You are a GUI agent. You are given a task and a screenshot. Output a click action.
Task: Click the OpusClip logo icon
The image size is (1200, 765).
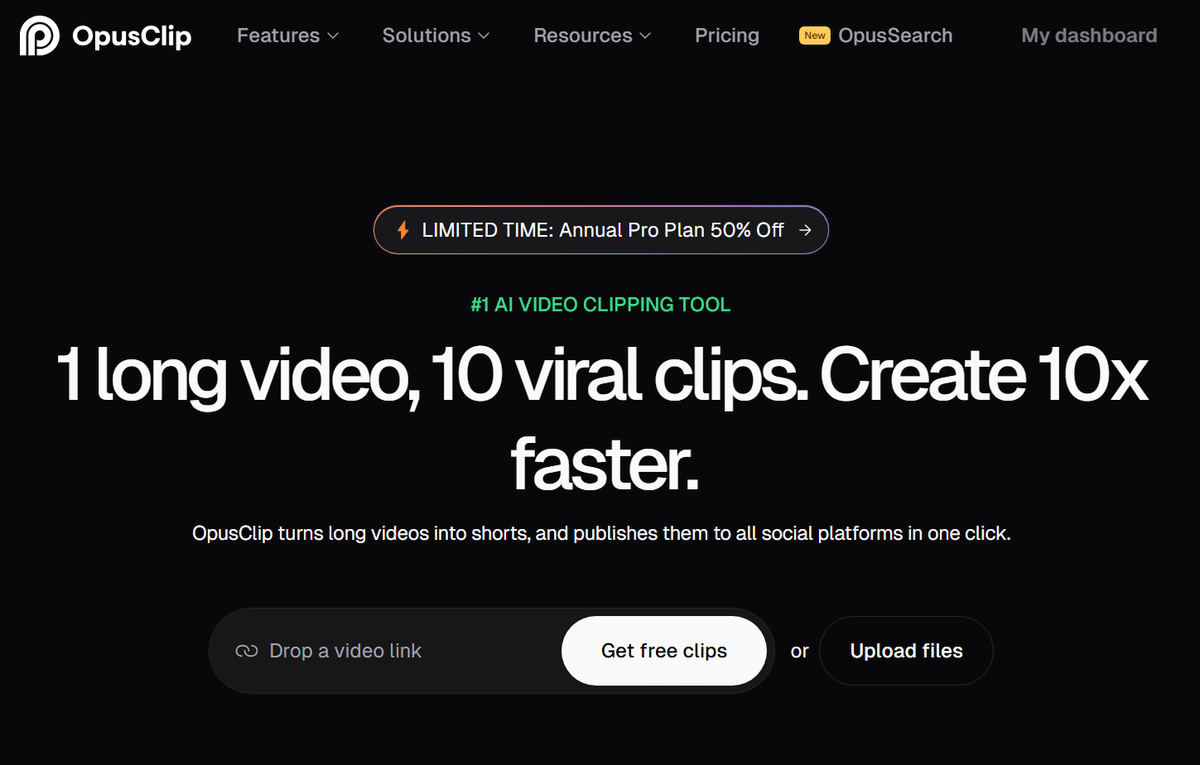point(39,36)
